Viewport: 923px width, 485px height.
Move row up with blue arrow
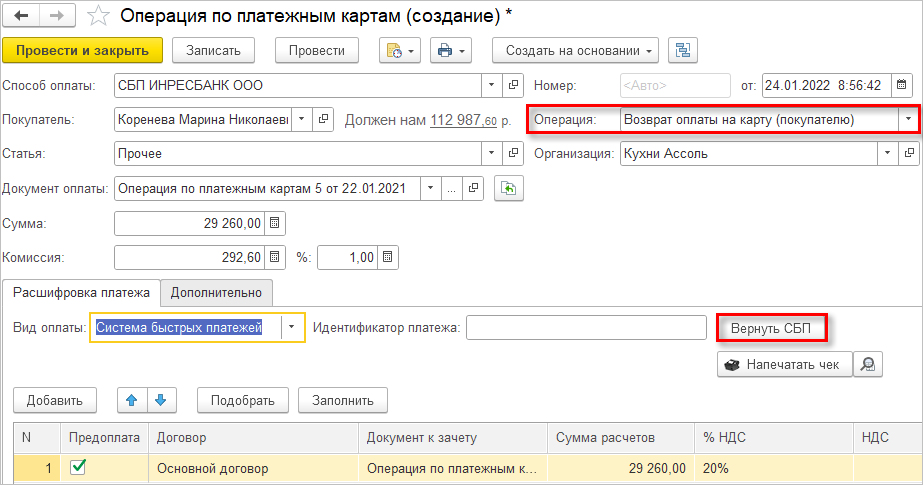[131, 400]
